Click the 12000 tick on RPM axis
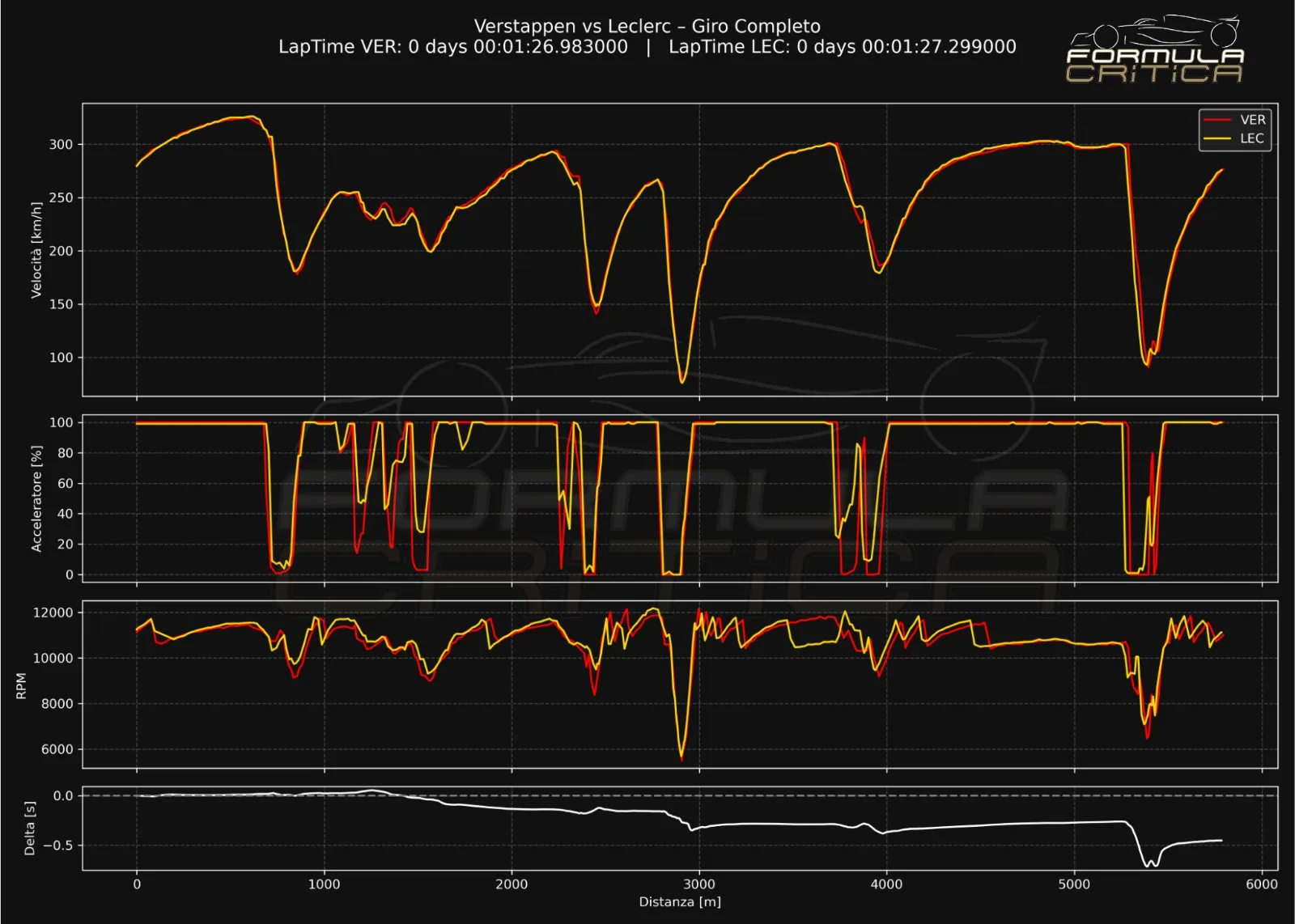This screenshot has height=924, width=1295. 53,612
